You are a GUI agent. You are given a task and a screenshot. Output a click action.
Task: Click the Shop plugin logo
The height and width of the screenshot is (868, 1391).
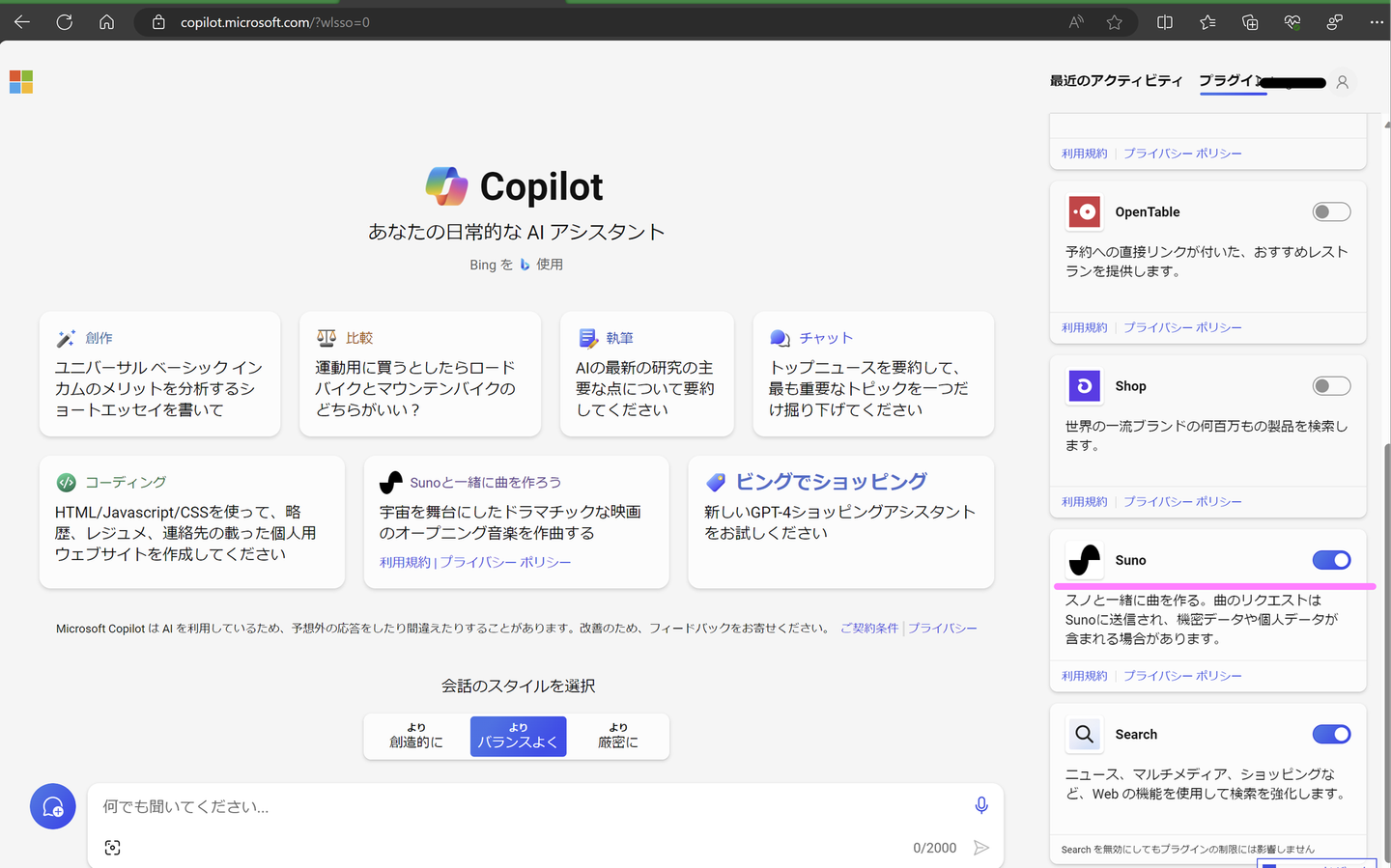(x=1085, y=386)
